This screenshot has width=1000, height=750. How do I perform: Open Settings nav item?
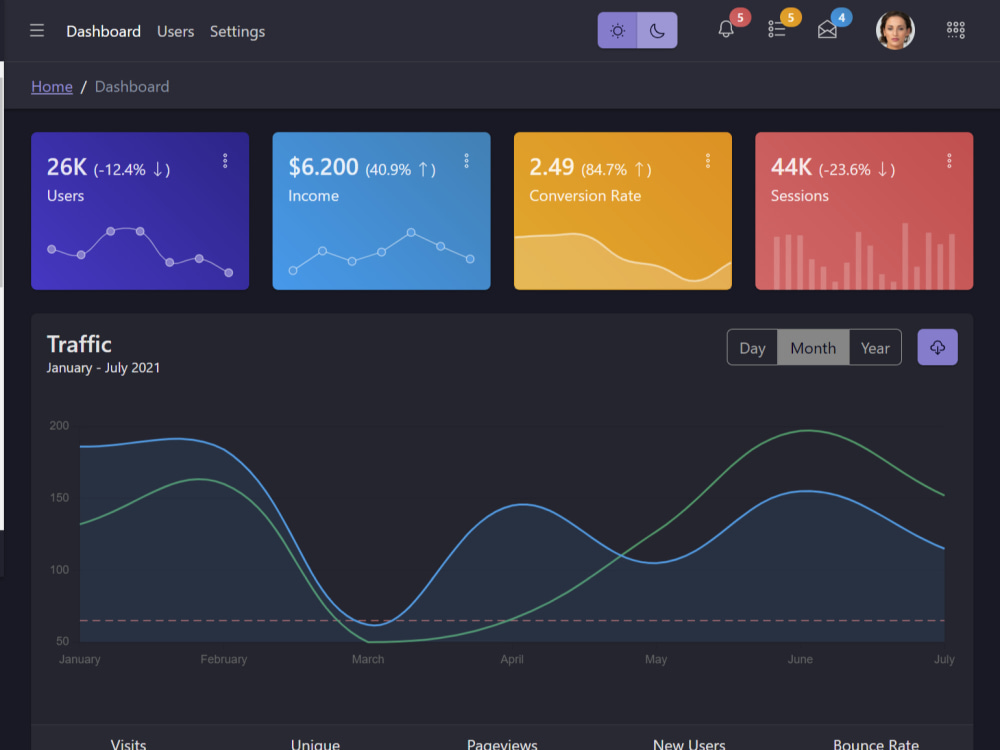point(237,31)
